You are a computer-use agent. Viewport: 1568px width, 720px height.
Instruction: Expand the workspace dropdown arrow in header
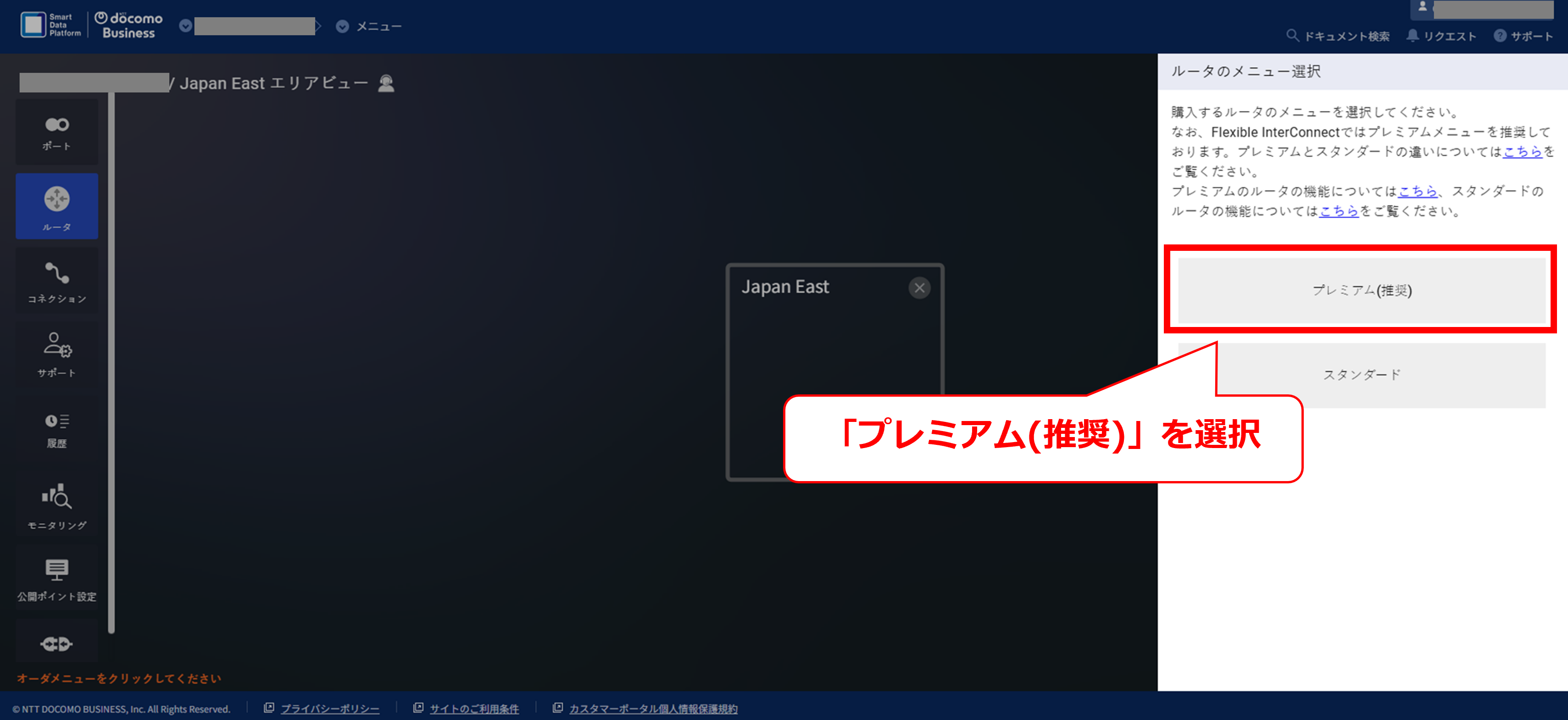click(x=186, y=26)
